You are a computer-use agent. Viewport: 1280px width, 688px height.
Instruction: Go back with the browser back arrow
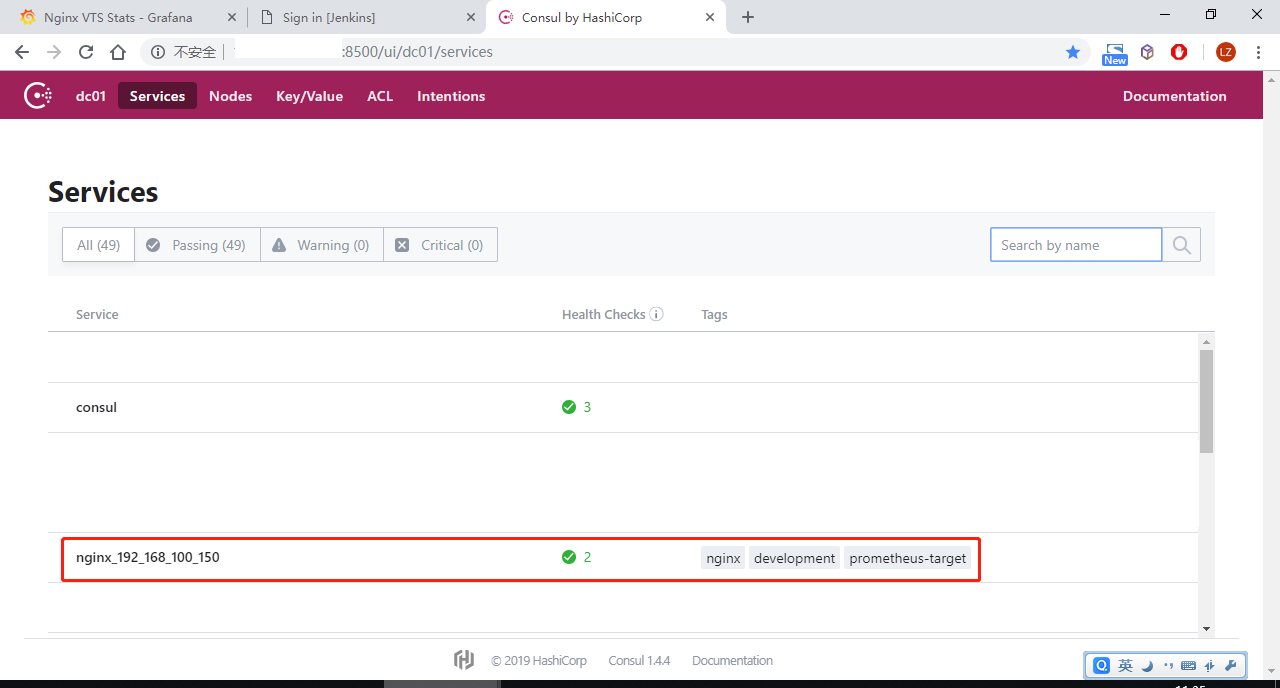[22, 52]
